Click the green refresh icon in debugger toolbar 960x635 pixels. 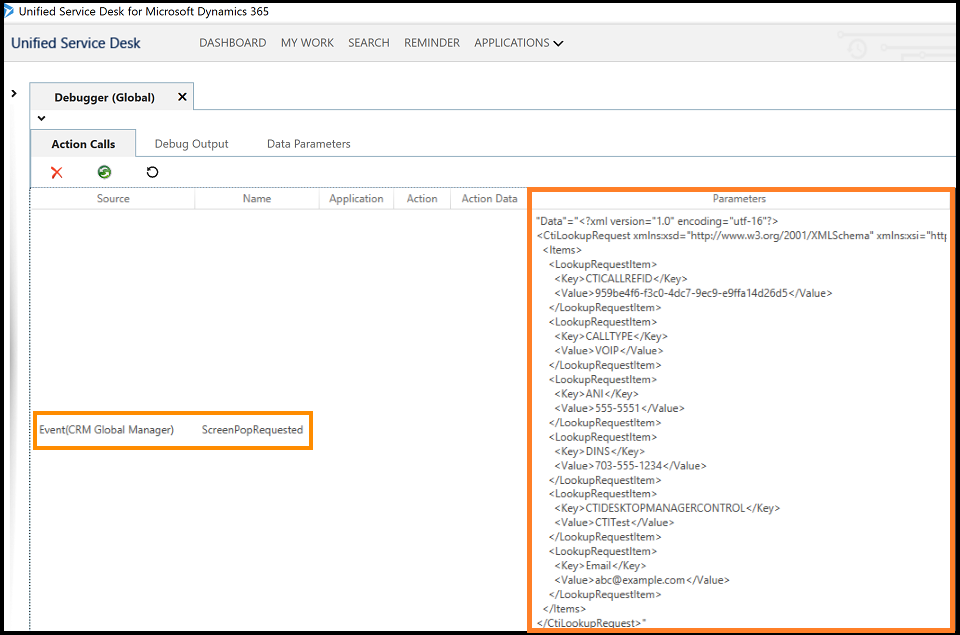pyautogui.click(x=104, y=172)
